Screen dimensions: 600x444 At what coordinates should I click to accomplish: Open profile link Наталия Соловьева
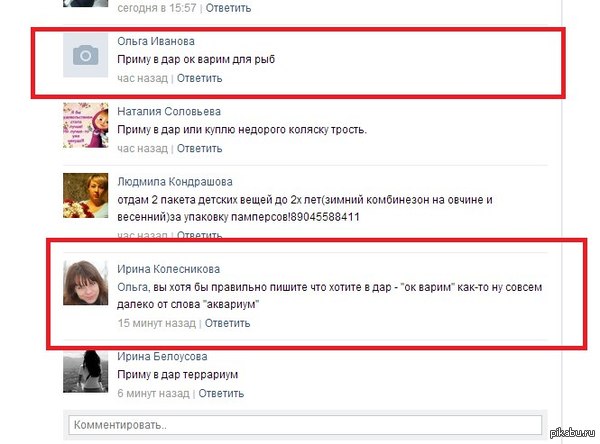(169, 111)
